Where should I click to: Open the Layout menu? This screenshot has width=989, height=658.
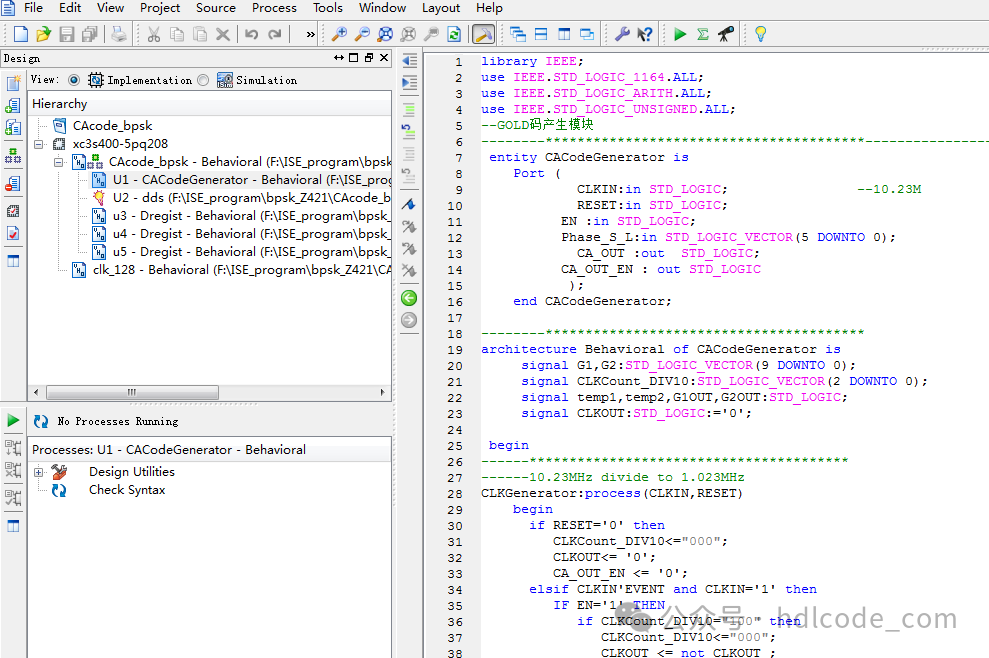[440, 8]
